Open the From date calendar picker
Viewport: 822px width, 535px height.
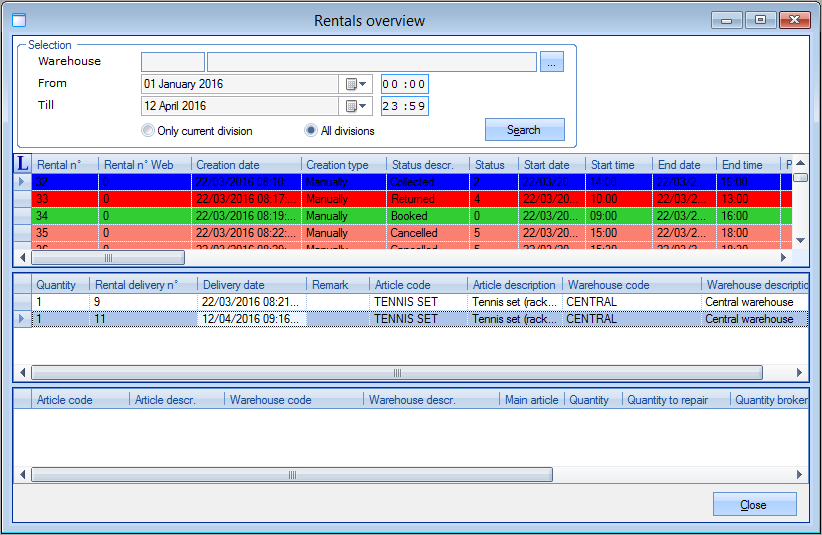tap(357, 84)
